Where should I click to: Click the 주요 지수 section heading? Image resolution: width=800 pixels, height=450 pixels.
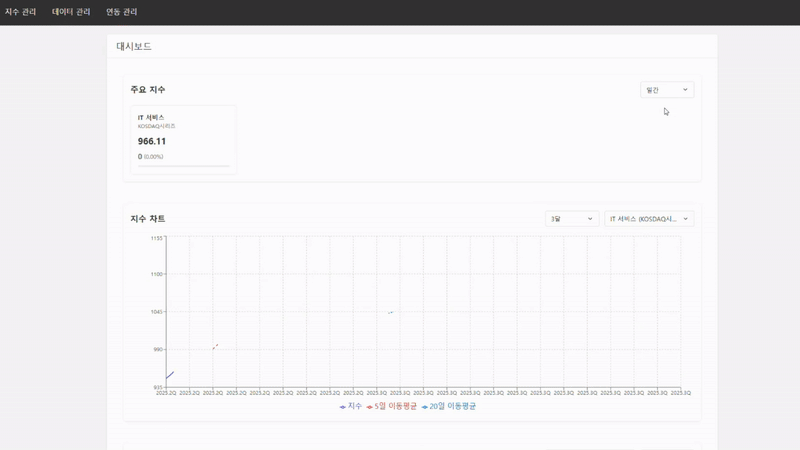pyautogui.click(x=148, y=90)
